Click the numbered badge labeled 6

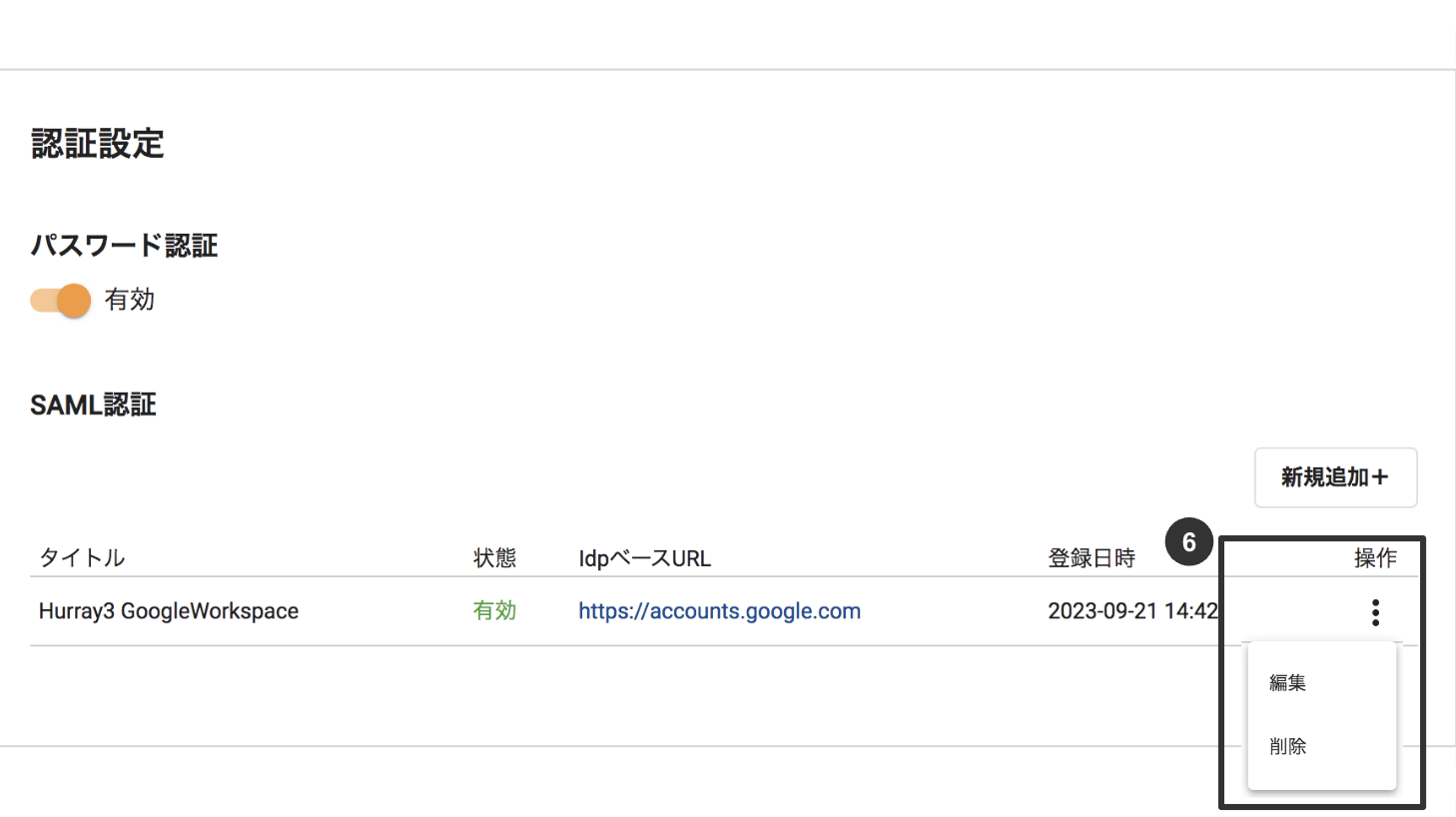[1189, 543]
